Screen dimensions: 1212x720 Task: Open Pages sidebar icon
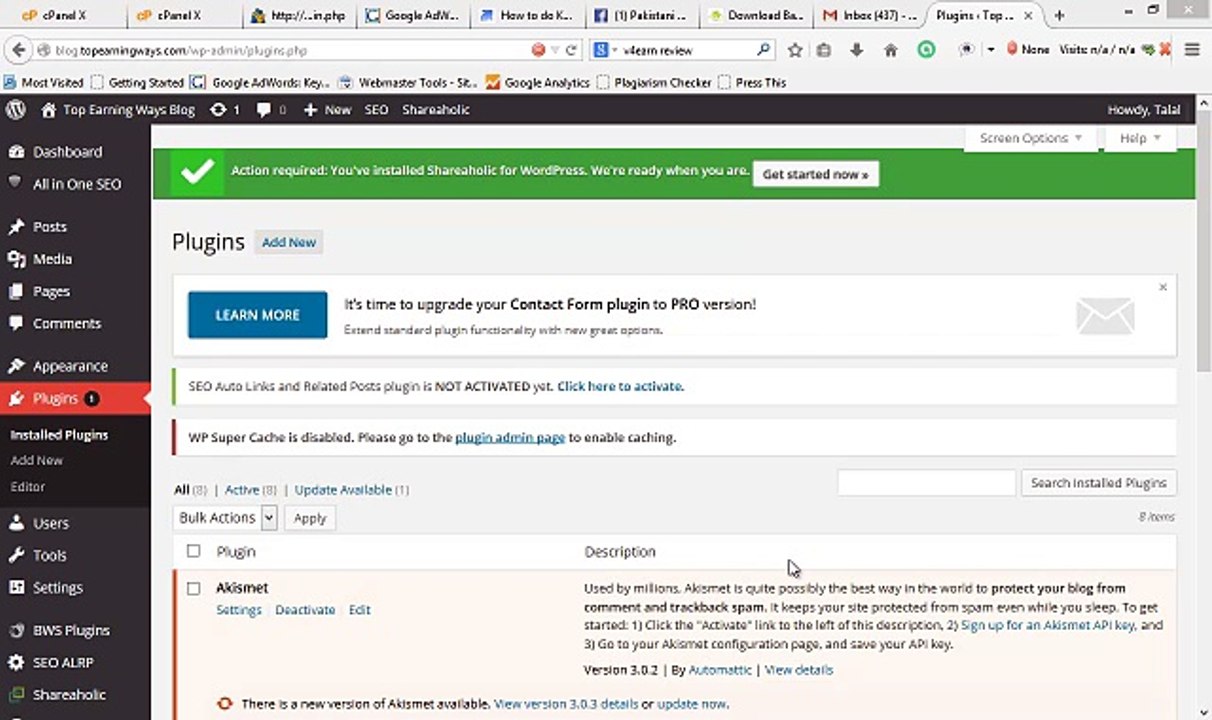16,291
